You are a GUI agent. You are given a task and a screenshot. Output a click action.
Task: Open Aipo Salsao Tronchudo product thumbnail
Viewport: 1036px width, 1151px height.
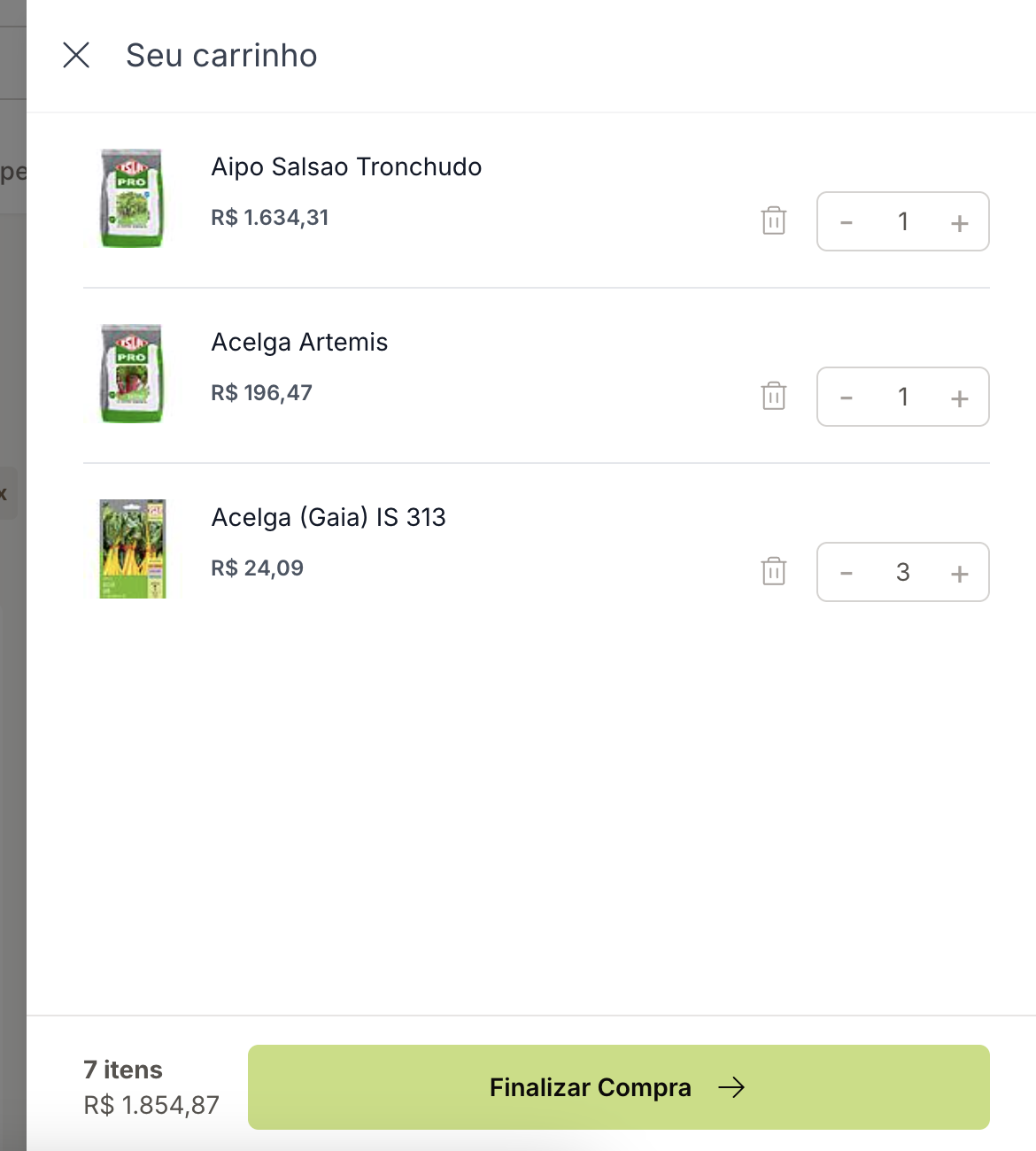(132, 198)
